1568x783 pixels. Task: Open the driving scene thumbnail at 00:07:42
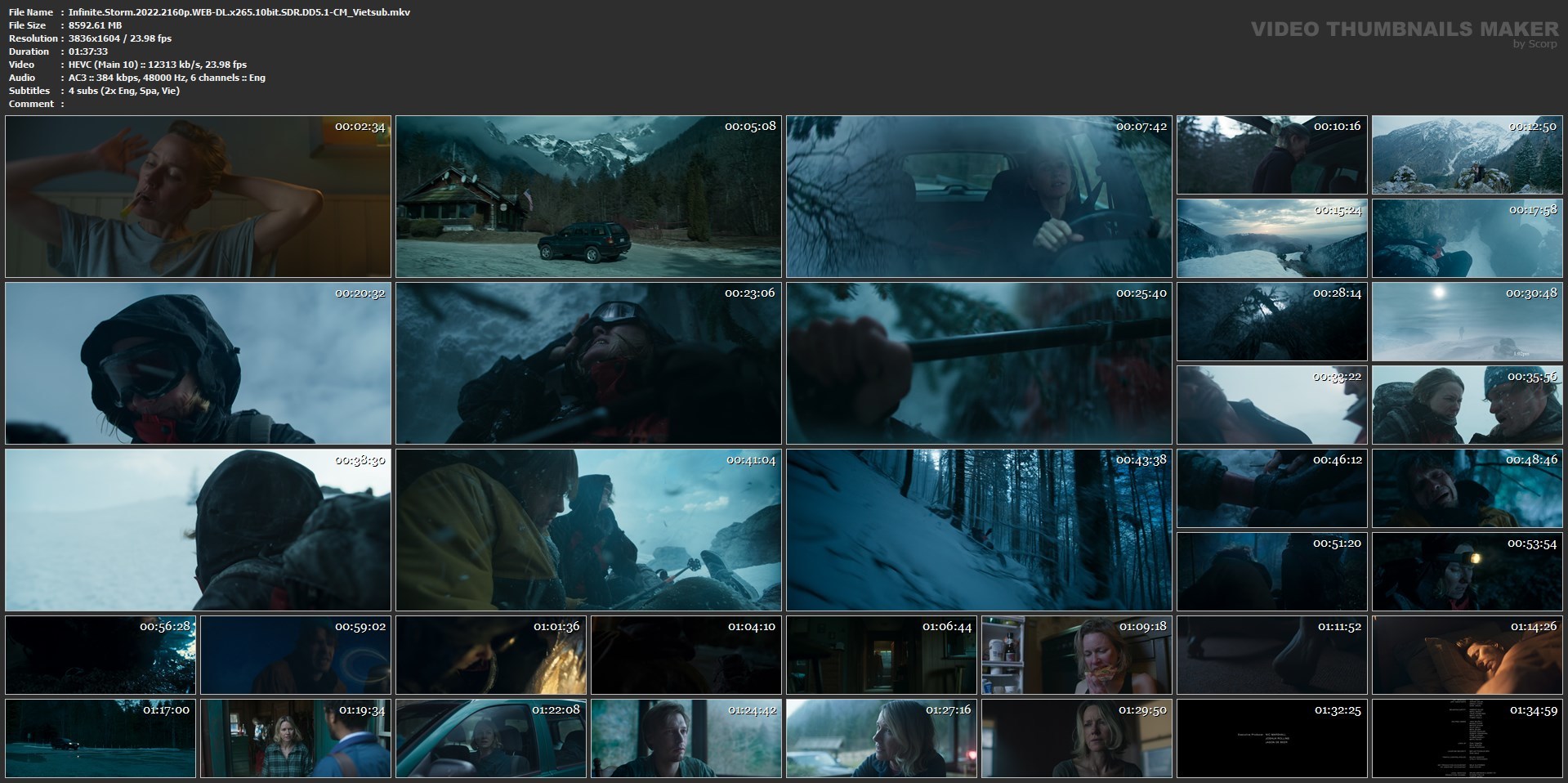[979, 196]
